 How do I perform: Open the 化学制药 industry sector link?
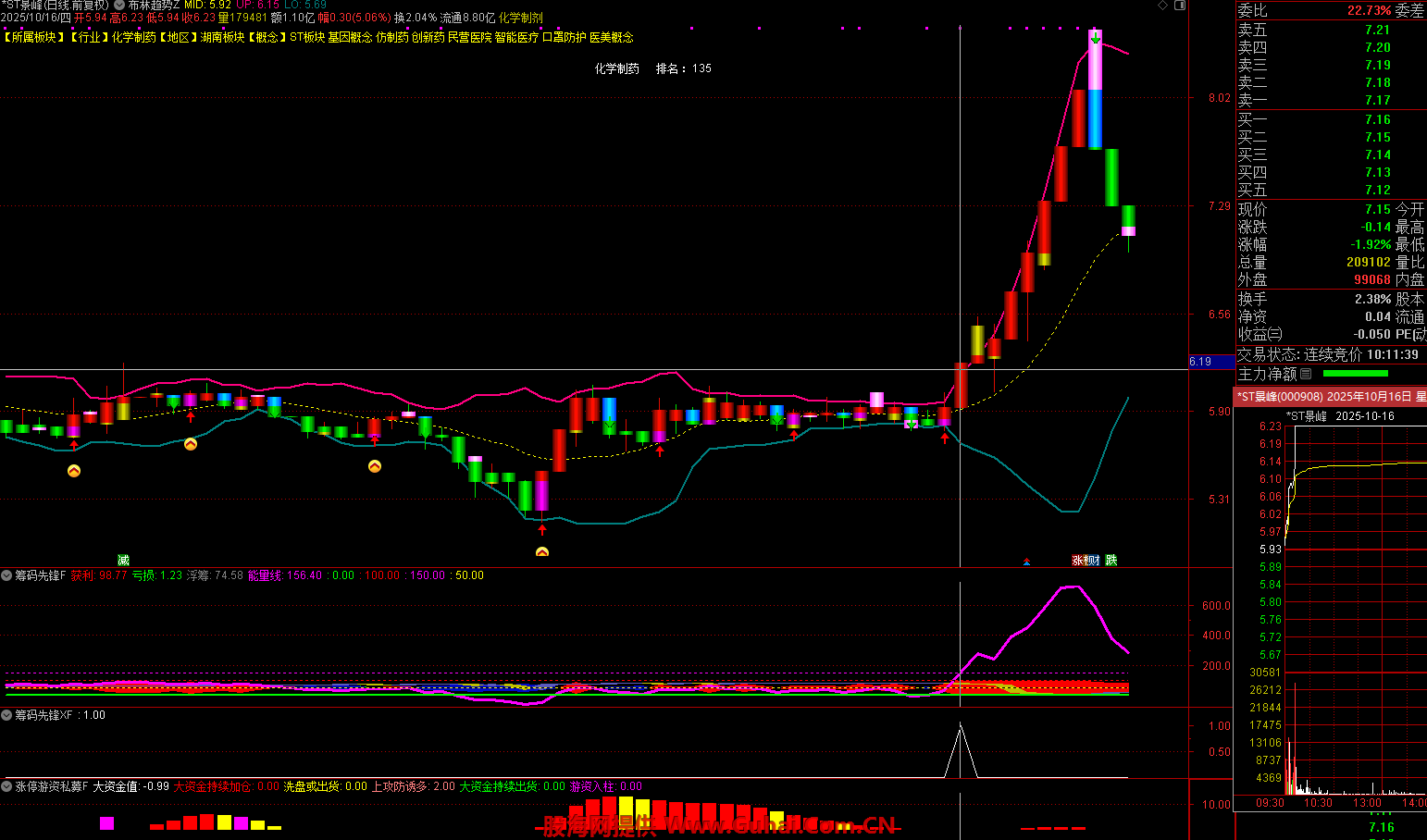[x=134, y=37]
